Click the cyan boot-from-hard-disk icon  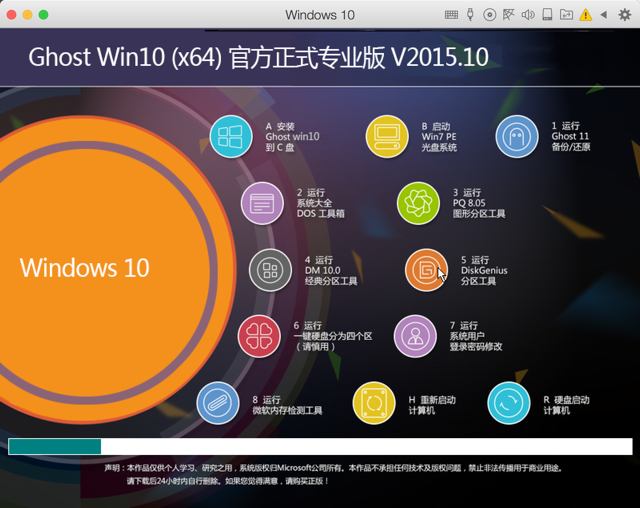(509, 403)
